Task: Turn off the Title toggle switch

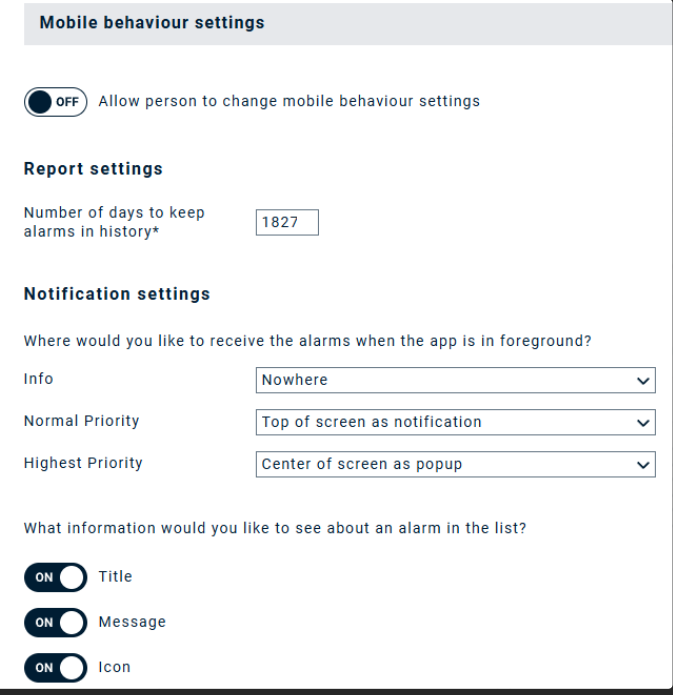Action: (56, 577)
